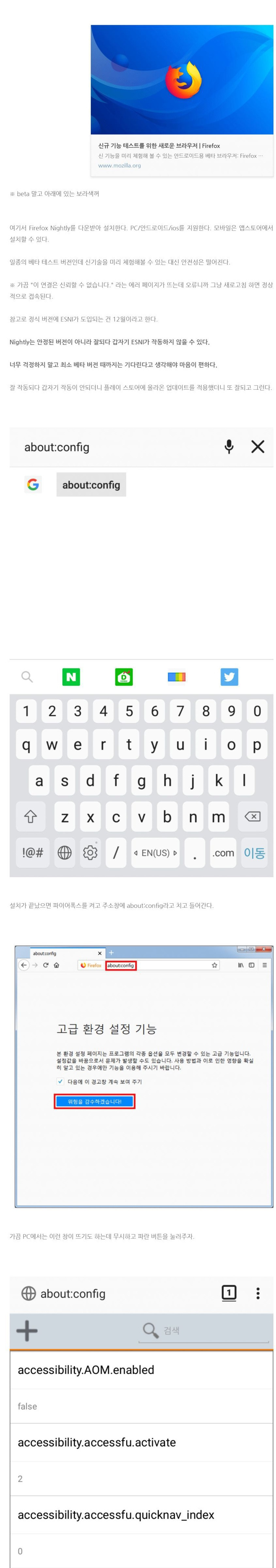The height and width of the screenshot is (1568, 276).
Task: Open the hamburger menu in desktop Firefox
Action: click(265, 965)
